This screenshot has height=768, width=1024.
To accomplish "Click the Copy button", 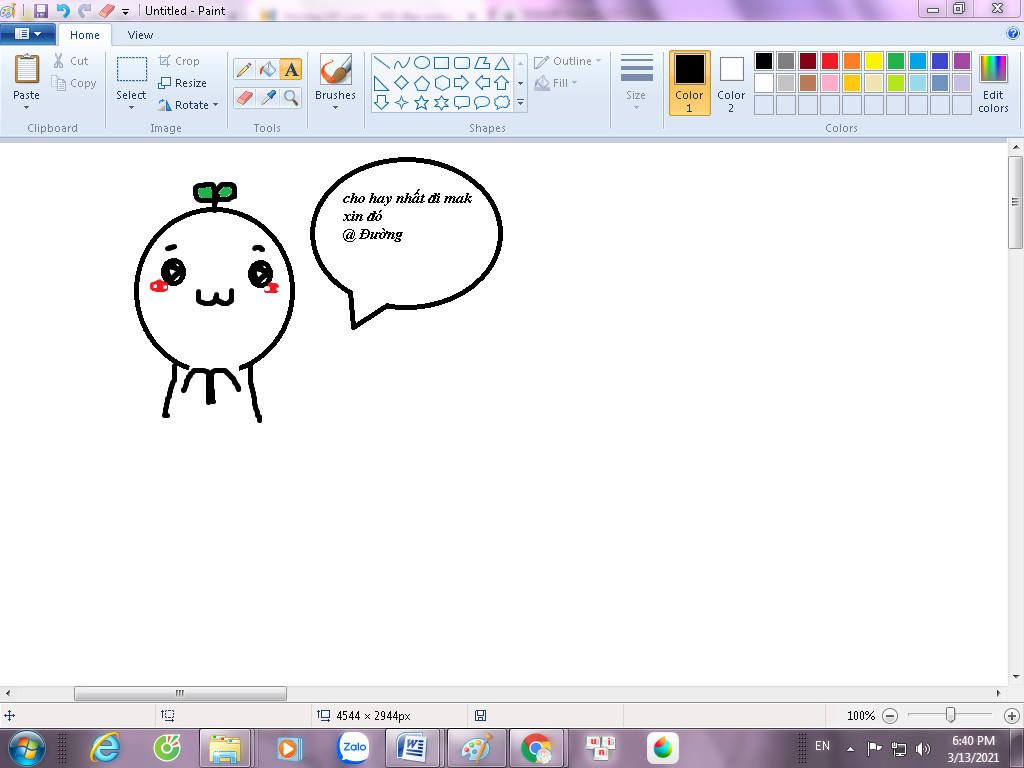I will tap(74, 83).
